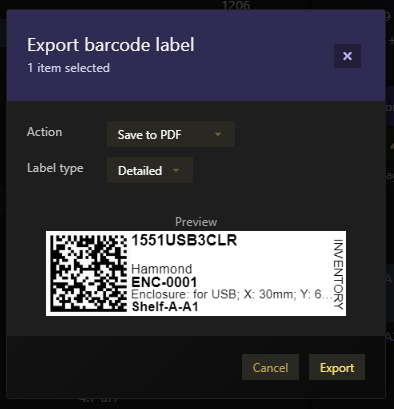The height and width of the screenshot is (409, 394).
Task: Click the Export barcode label title
Action: coord(111,45)
